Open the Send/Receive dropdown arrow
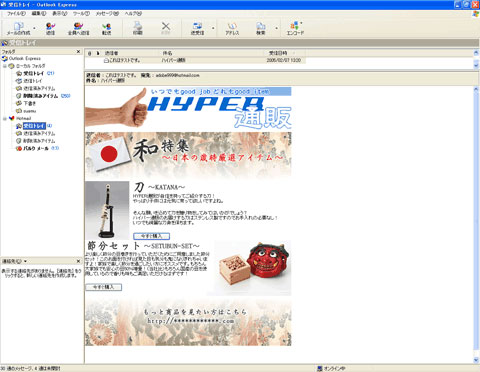Image resolution: width=480 pixels, height=372 pixels. [x=213, y=28]
